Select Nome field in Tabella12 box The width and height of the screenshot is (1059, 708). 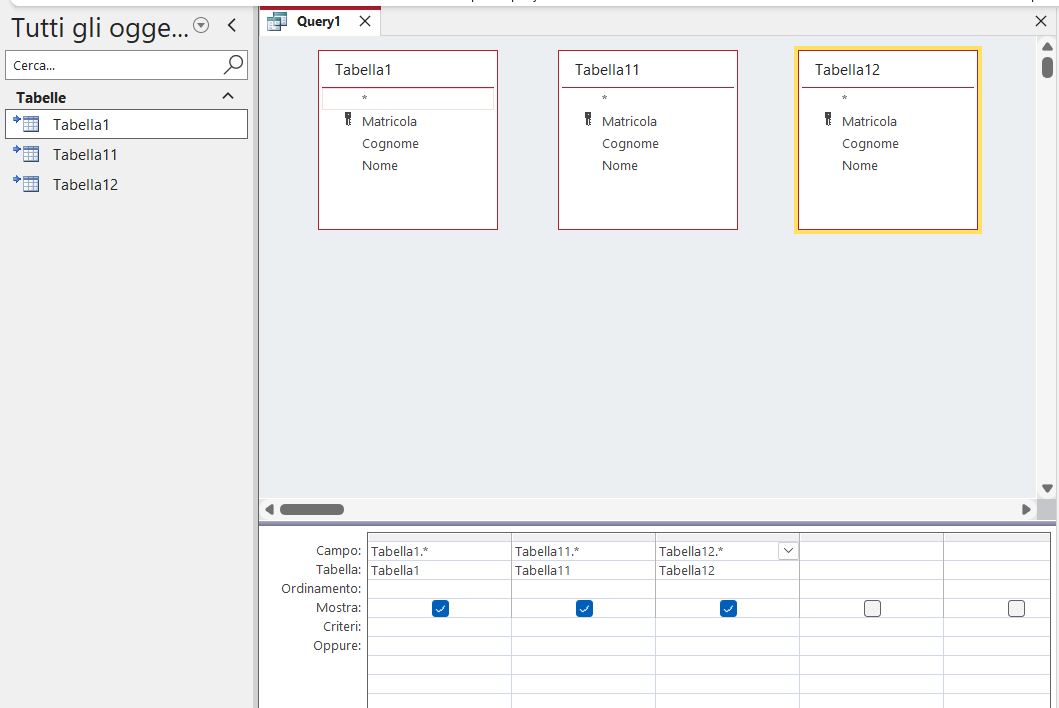click(x=859, y=166)
